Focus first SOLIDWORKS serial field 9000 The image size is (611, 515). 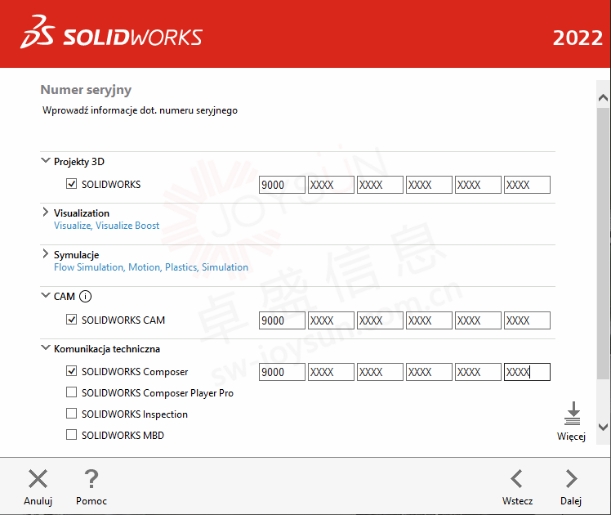pyautogui.click(x=282, y=185)
